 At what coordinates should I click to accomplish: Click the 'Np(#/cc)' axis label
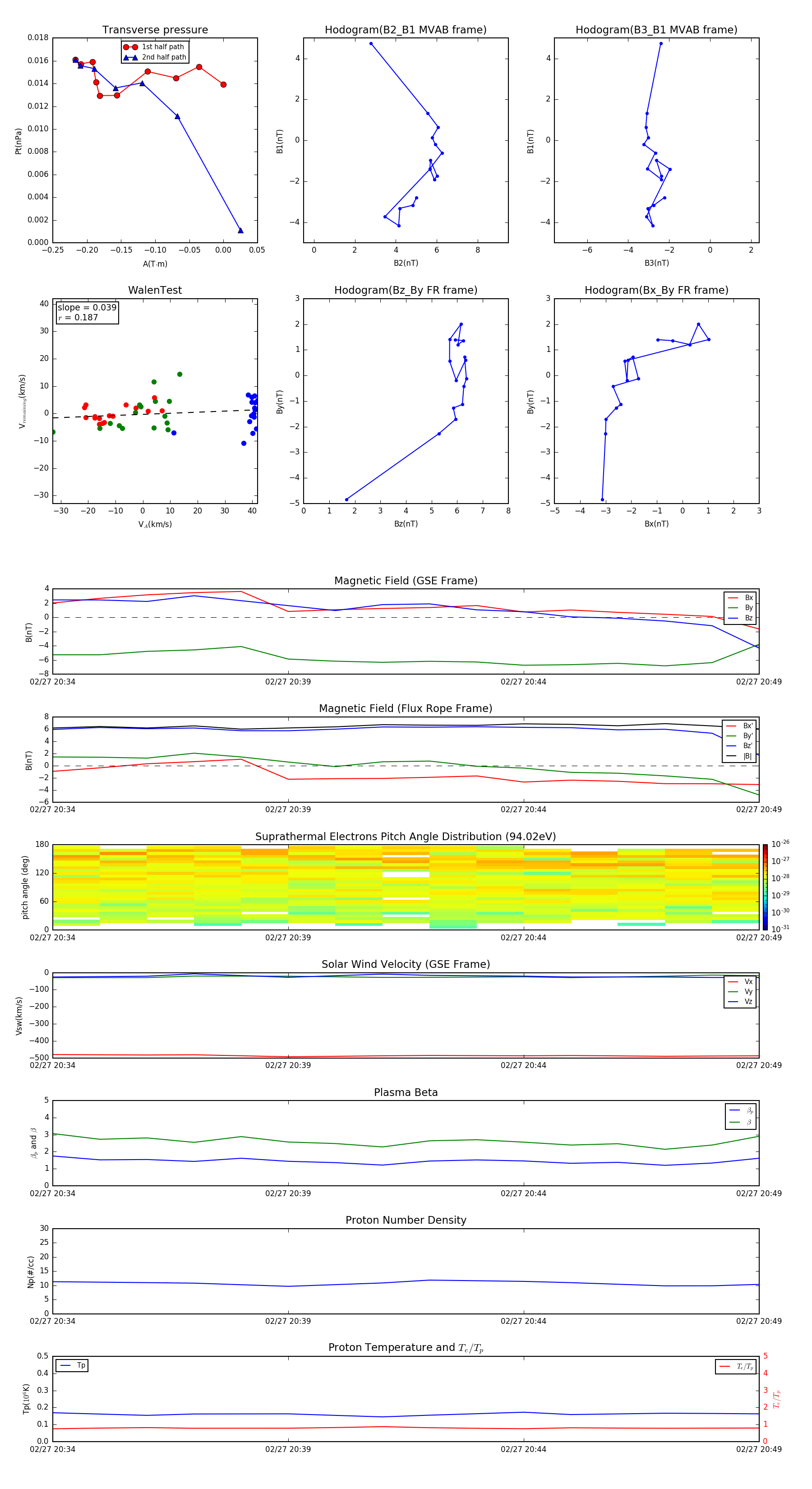(31, 1272)
